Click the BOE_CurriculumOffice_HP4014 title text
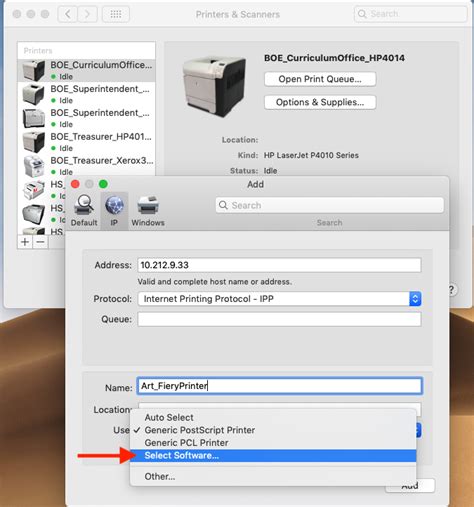Screen dimensions: 474x507 click(334, 58)
